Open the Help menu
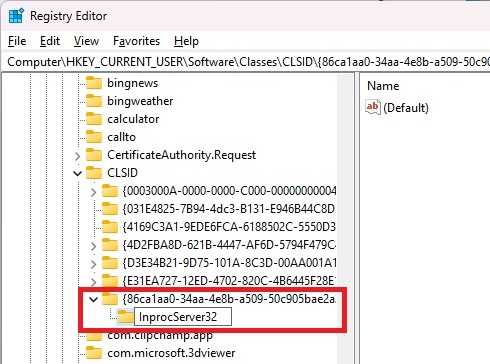The image size is (490, 364). click(186, 41)
